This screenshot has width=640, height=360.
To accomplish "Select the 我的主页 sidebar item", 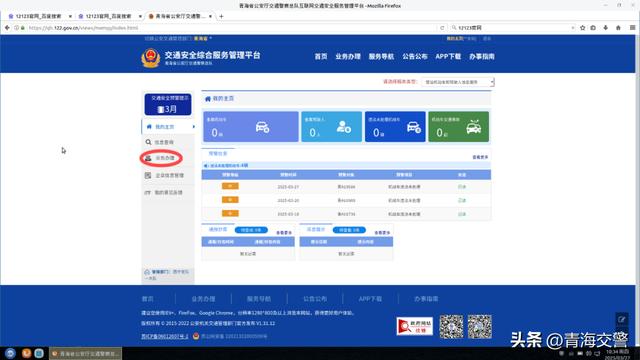I will pos(168,127).
